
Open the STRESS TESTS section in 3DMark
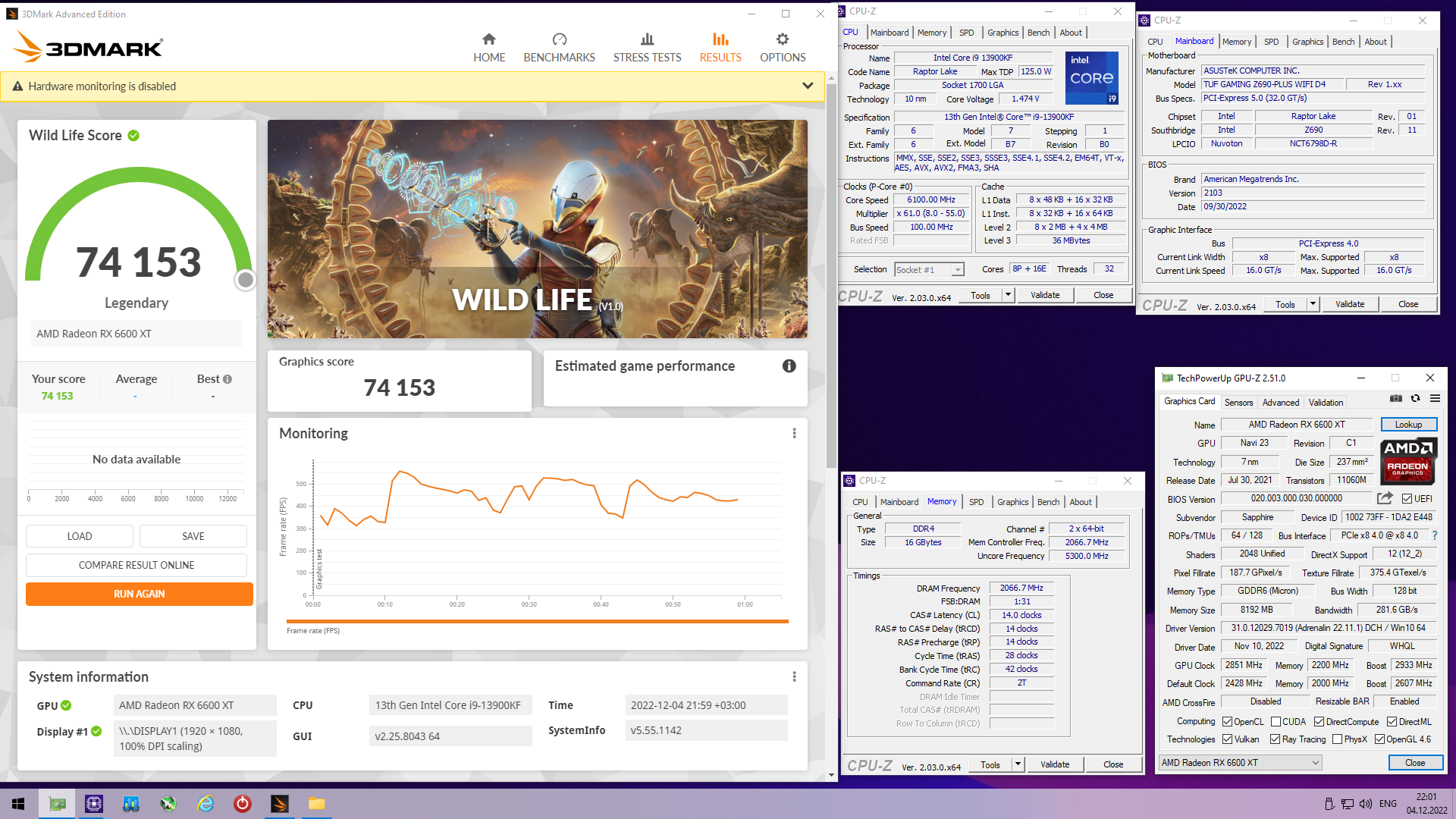647,48
